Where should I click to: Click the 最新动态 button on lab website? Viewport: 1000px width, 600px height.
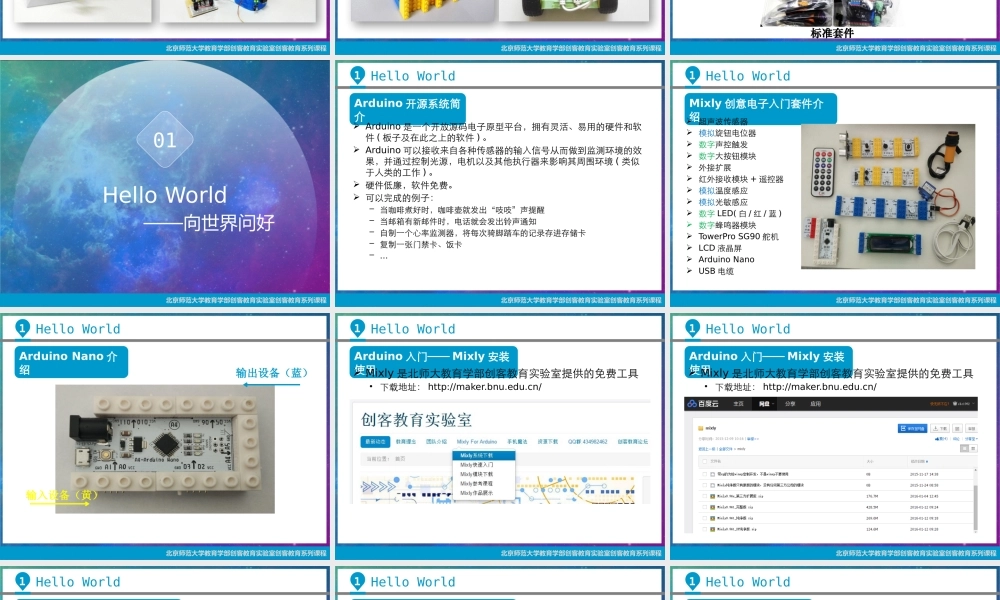375,441
